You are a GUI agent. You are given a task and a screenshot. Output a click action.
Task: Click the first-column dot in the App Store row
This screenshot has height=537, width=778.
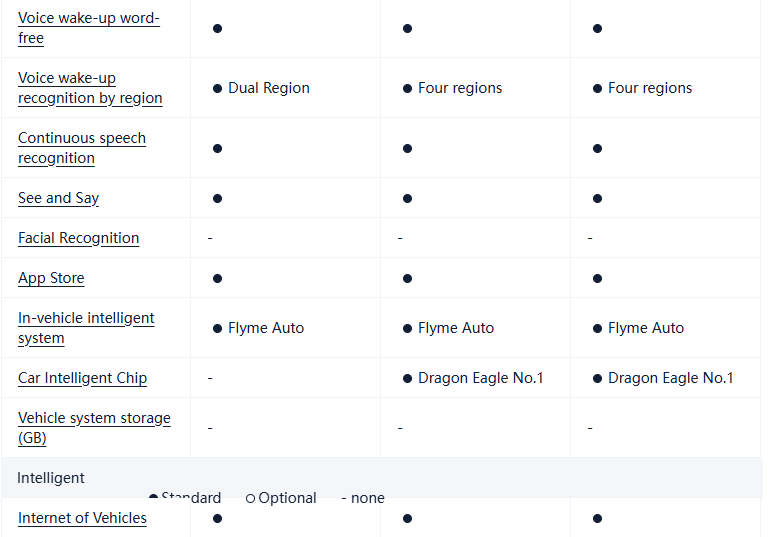coord(217,278)
